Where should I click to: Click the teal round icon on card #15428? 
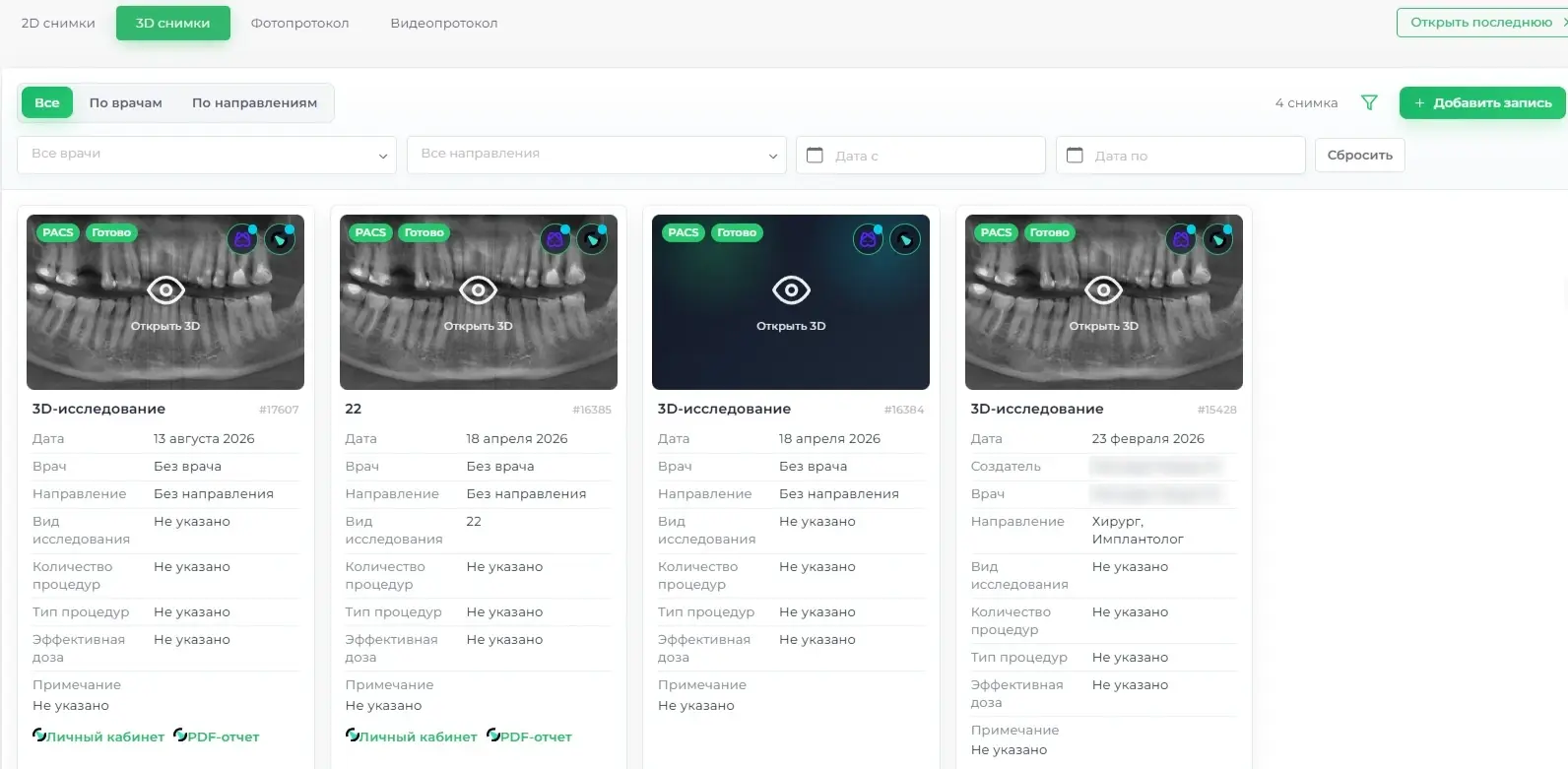[1218, 239]
